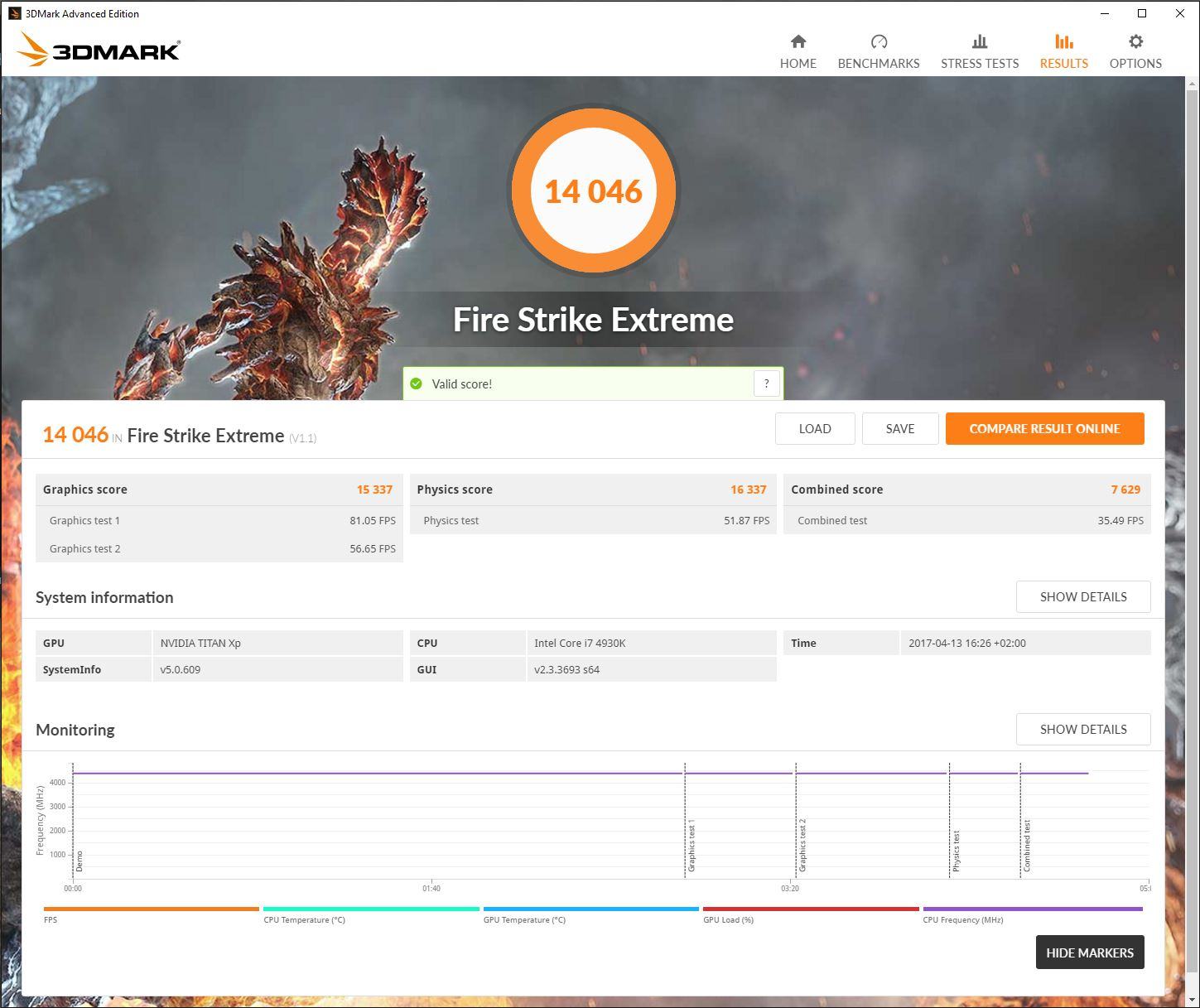Click the 3DMark logo
The width and height of the screenshot is (1200, 1008).
[99, 49]
